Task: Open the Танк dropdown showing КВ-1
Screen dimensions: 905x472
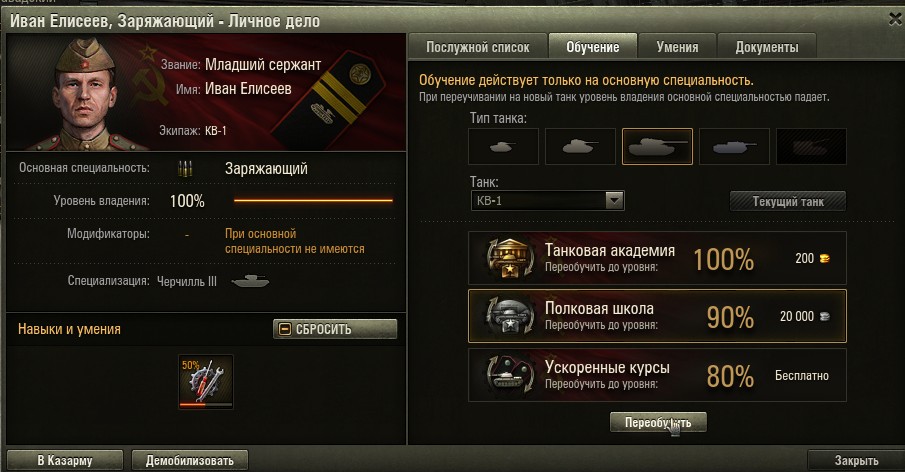Action: pyautogui.click(x=547, y=201)
